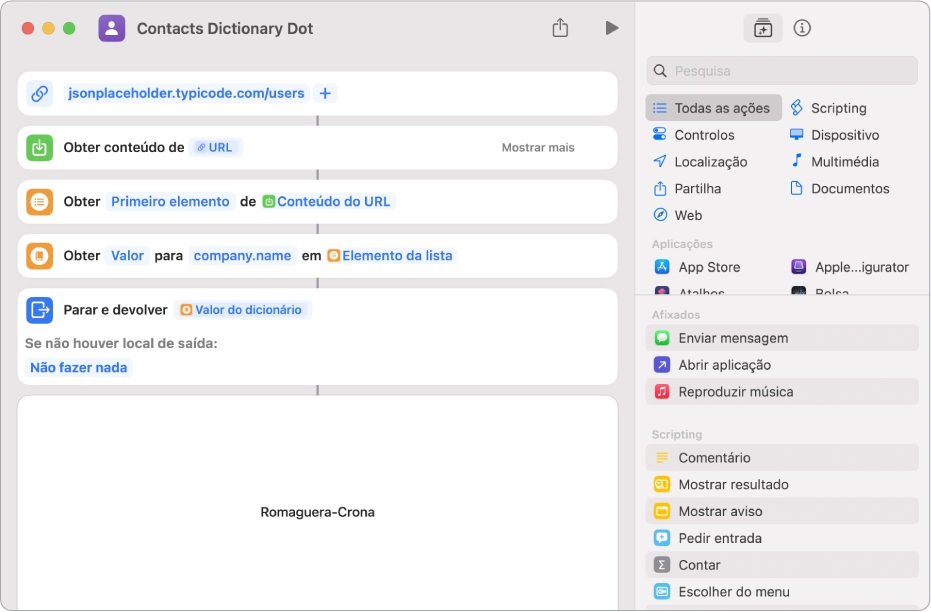This screenshot has width=931, height=612.
Task: Edit the company.name key field
Action: tap(242, 256)
